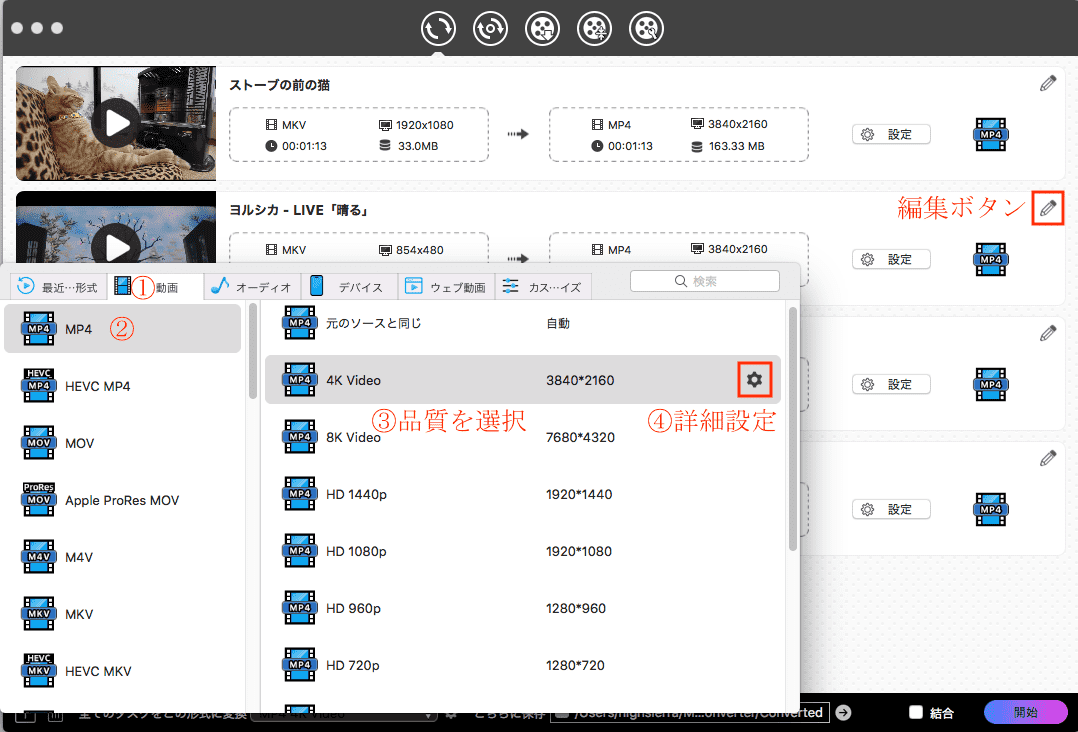The image size is (1078, 732).
Task: Click the 検索 search field
Action: point(704,281)
